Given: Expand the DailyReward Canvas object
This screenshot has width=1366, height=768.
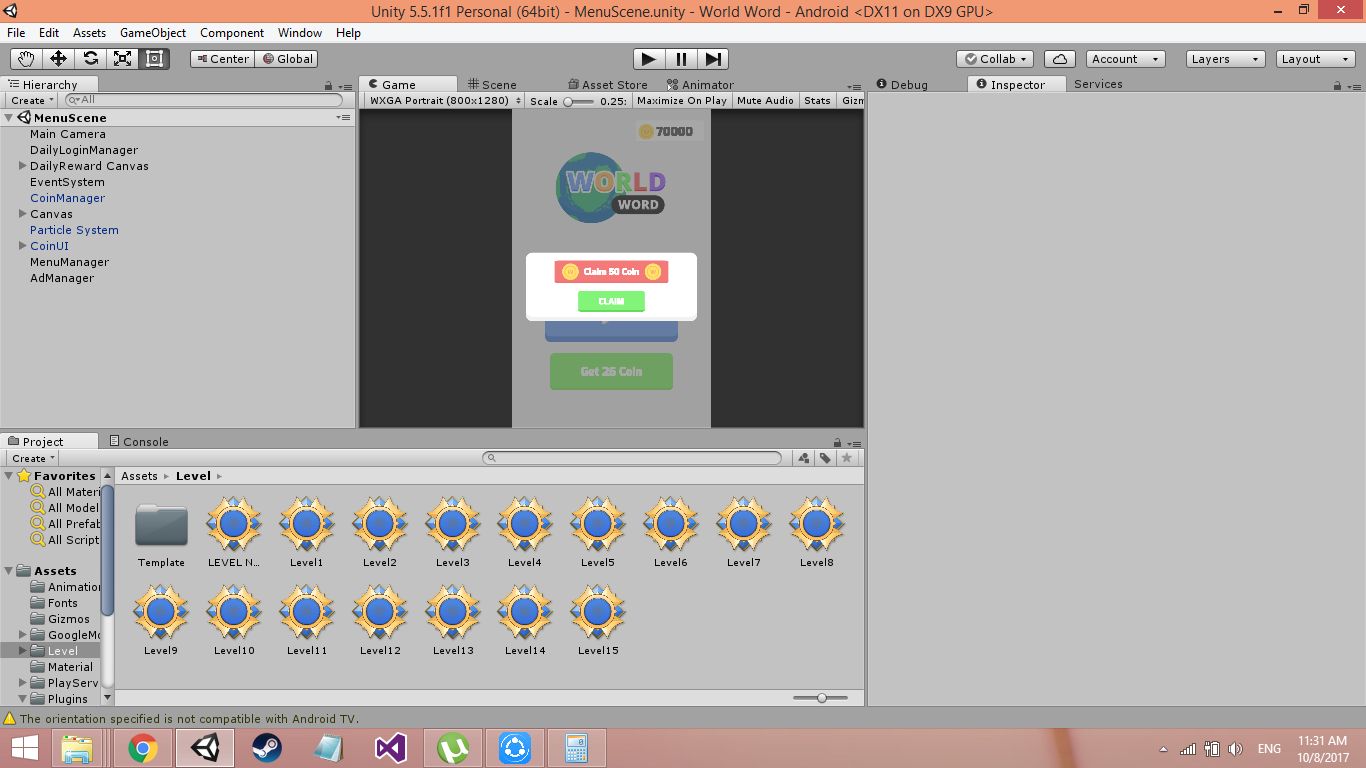Looking at the screenshot, I should tap(23, 166).
